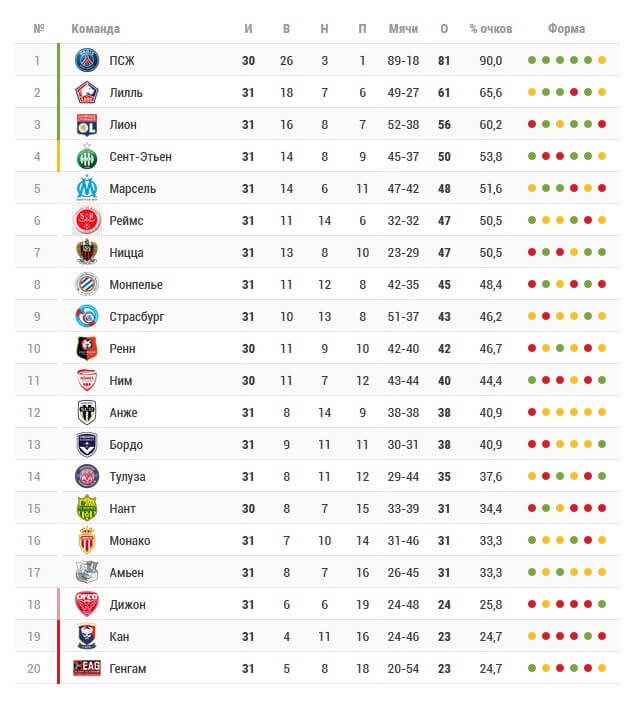
Task: Click Marseille's light-blue OM logo
Action: click(x=87, y=188)
